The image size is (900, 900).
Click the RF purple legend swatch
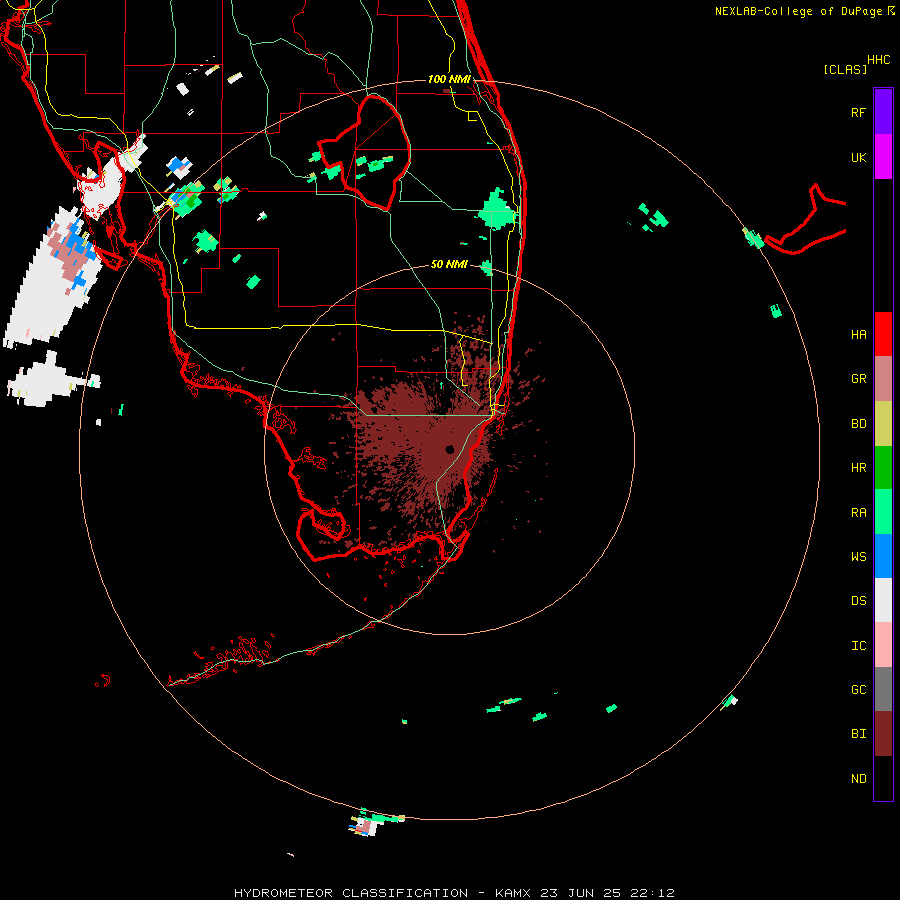coord(883,112)
